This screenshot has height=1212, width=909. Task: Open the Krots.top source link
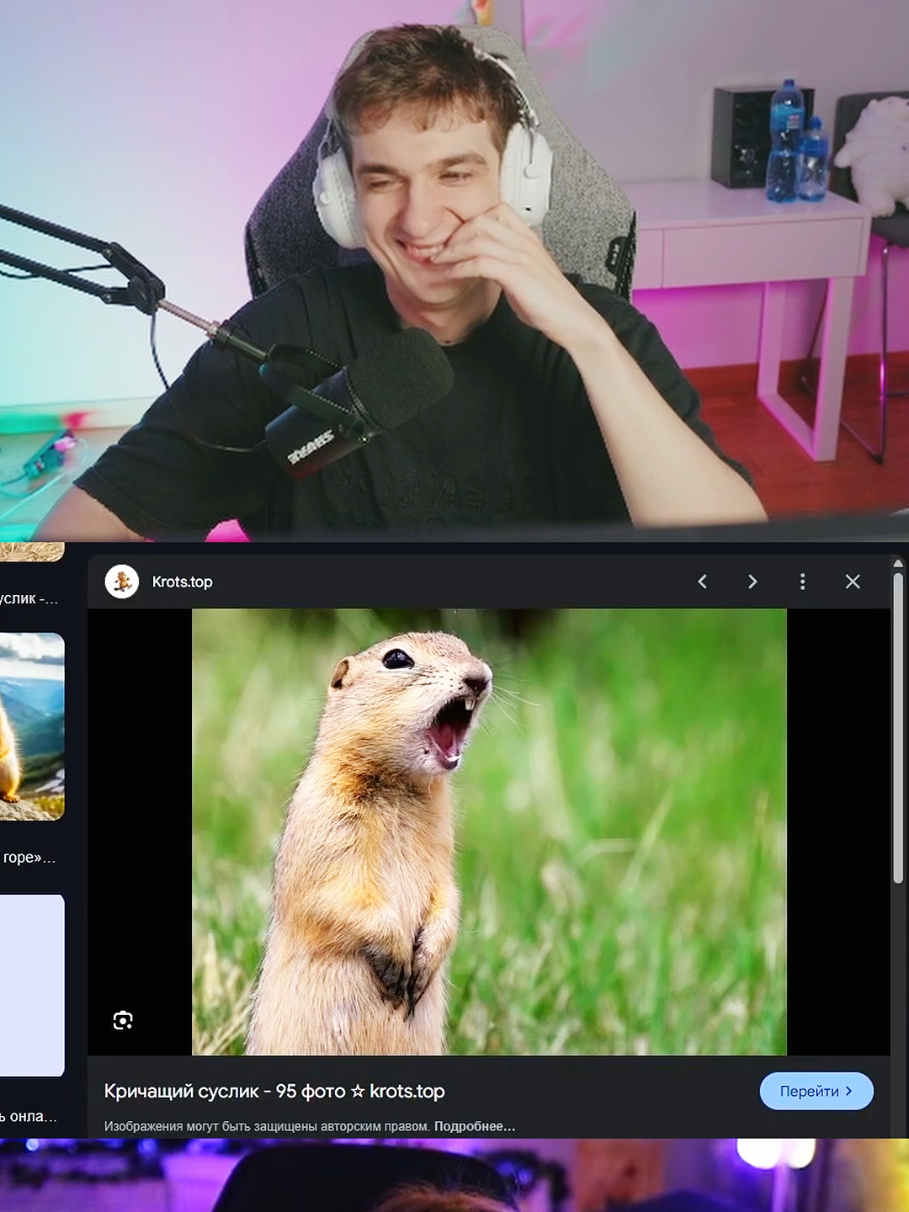point(182,582)
